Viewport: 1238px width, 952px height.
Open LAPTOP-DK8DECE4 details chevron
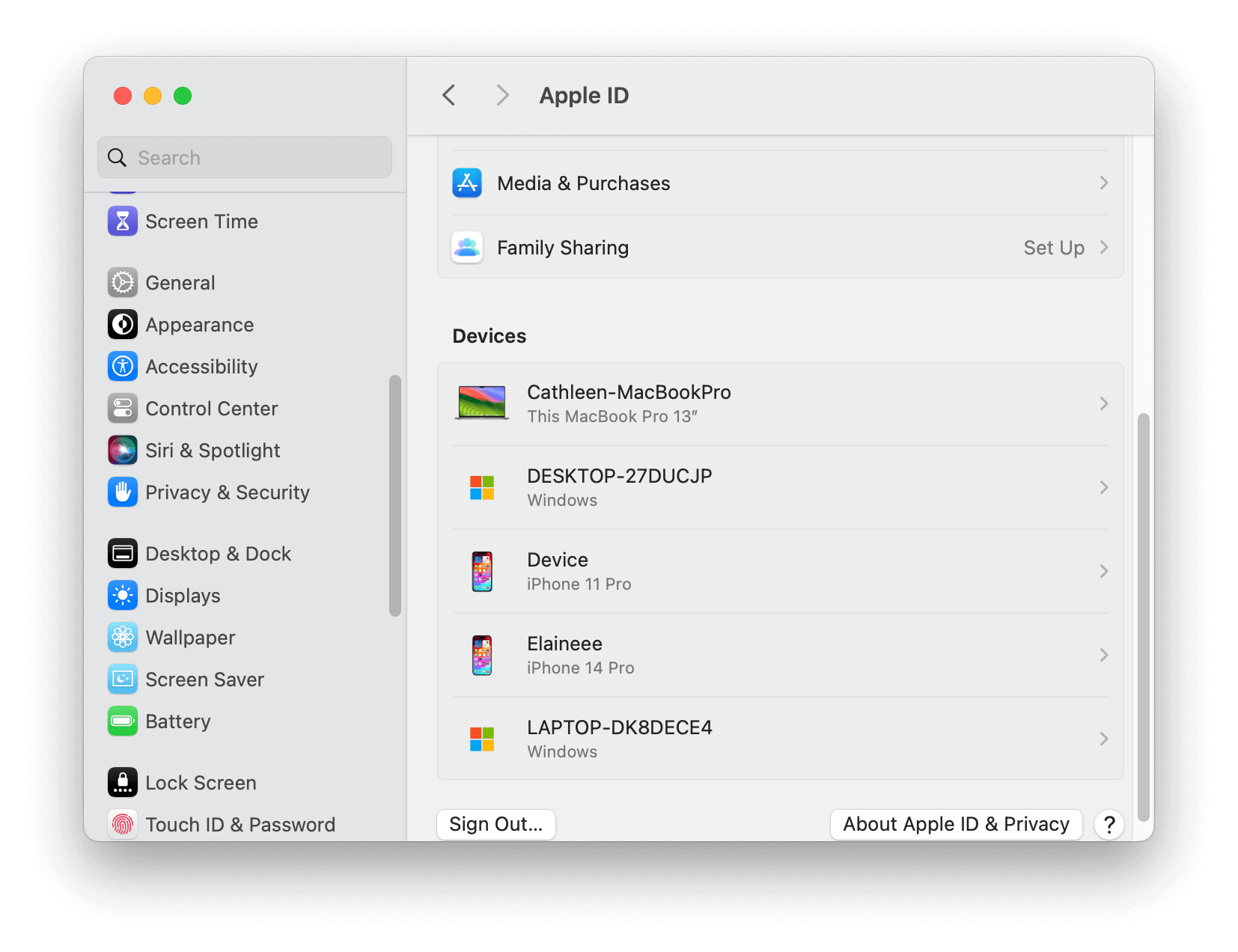click(1103, 739)
